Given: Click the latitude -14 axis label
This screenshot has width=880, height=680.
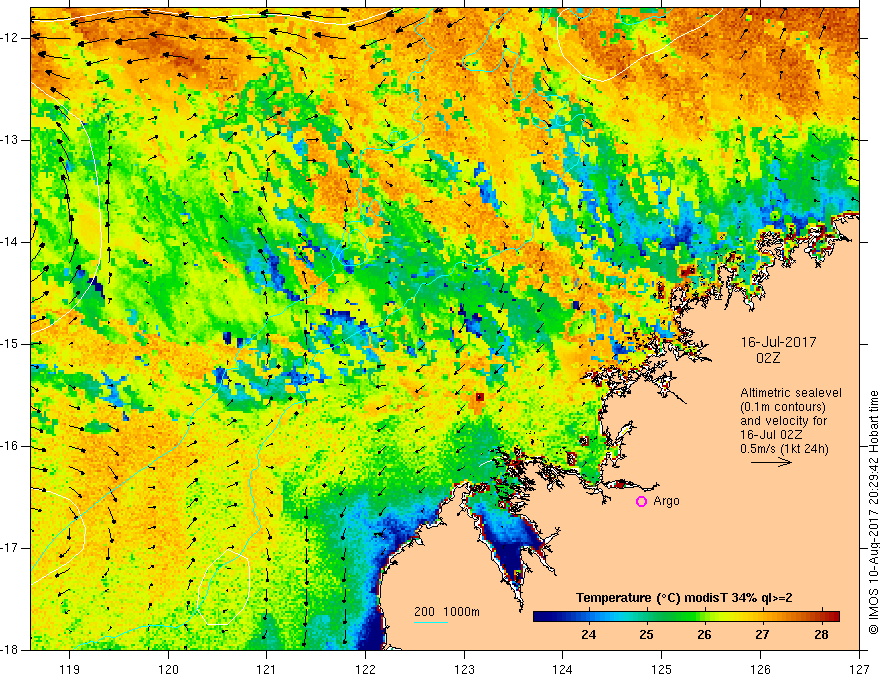Looking at the screenshot, I should pyautogui.click(x=10, y=242).
